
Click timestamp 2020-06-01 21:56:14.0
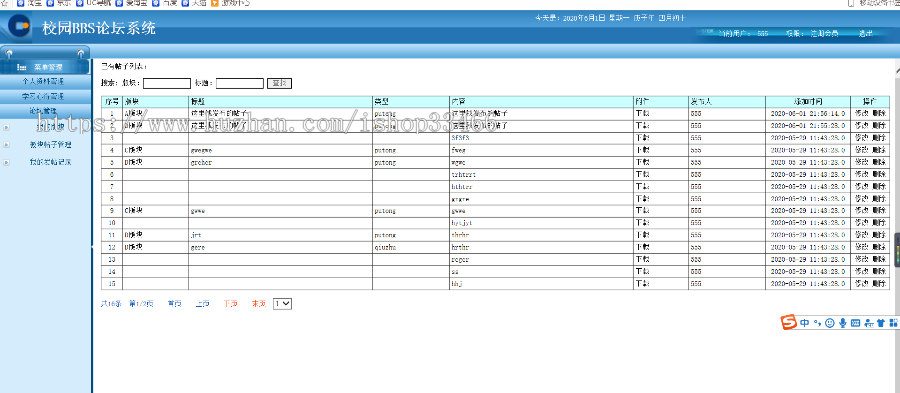tap(808, 114)
